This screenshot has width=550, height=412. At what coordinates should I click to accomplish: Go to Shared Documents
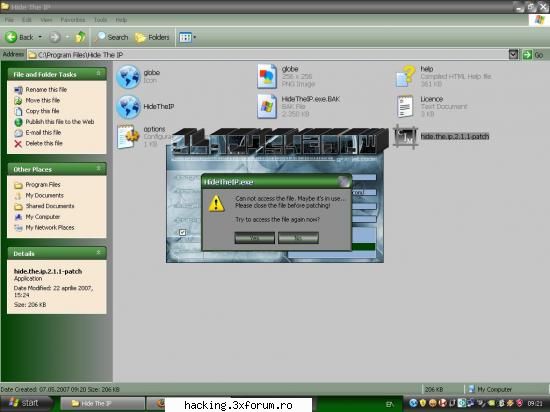(44, 206)
